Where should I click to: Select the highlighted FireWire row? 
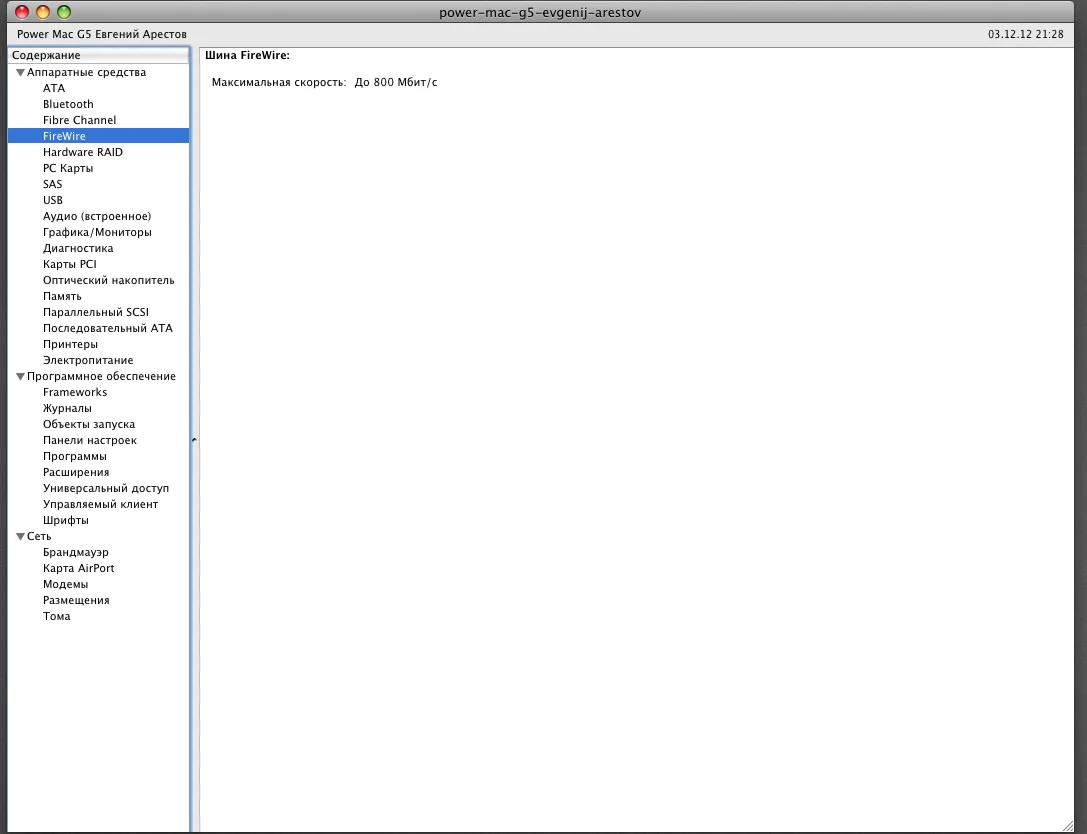coord(98,136)
